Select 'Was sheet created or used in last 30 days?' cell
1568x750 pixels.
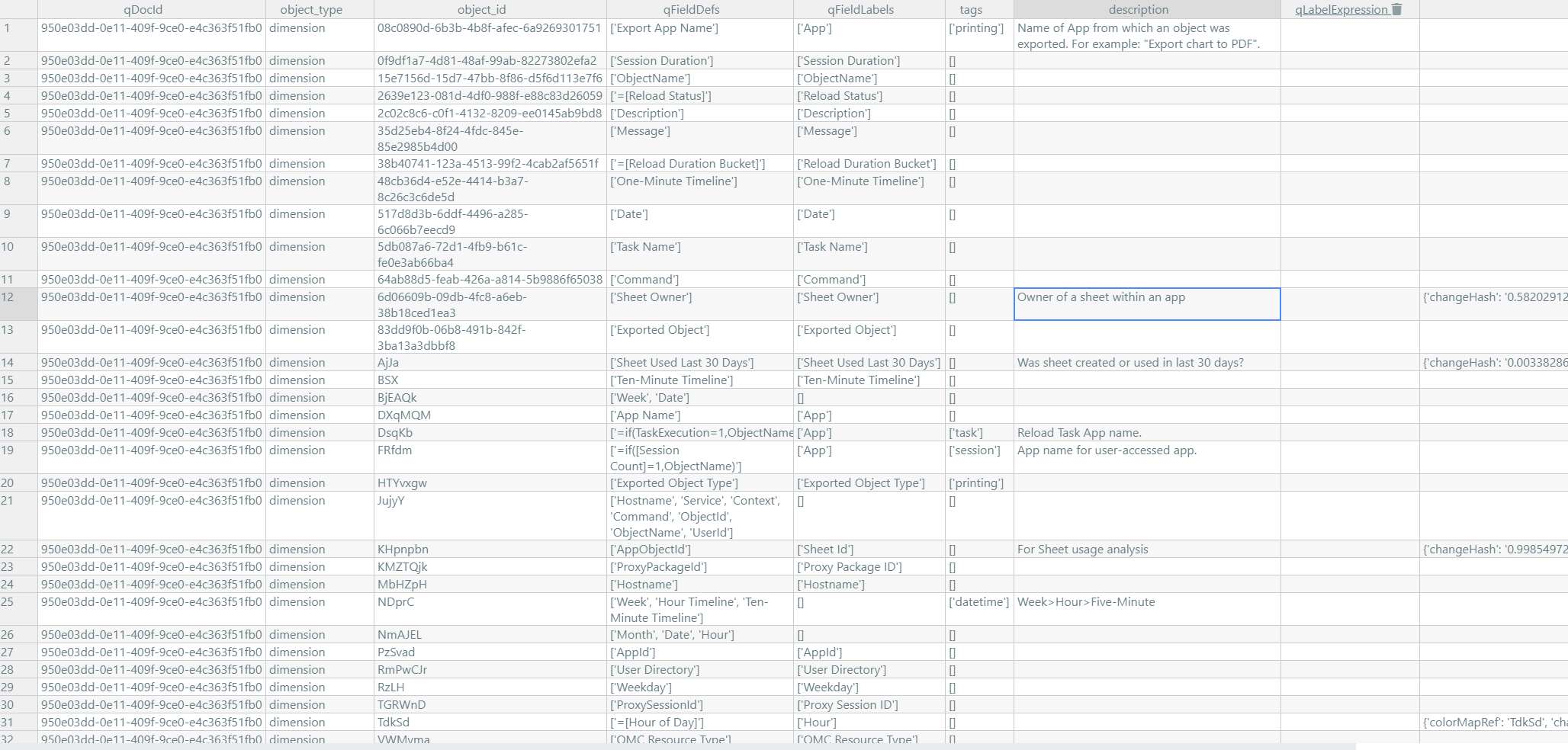[x=1147, y=362]
